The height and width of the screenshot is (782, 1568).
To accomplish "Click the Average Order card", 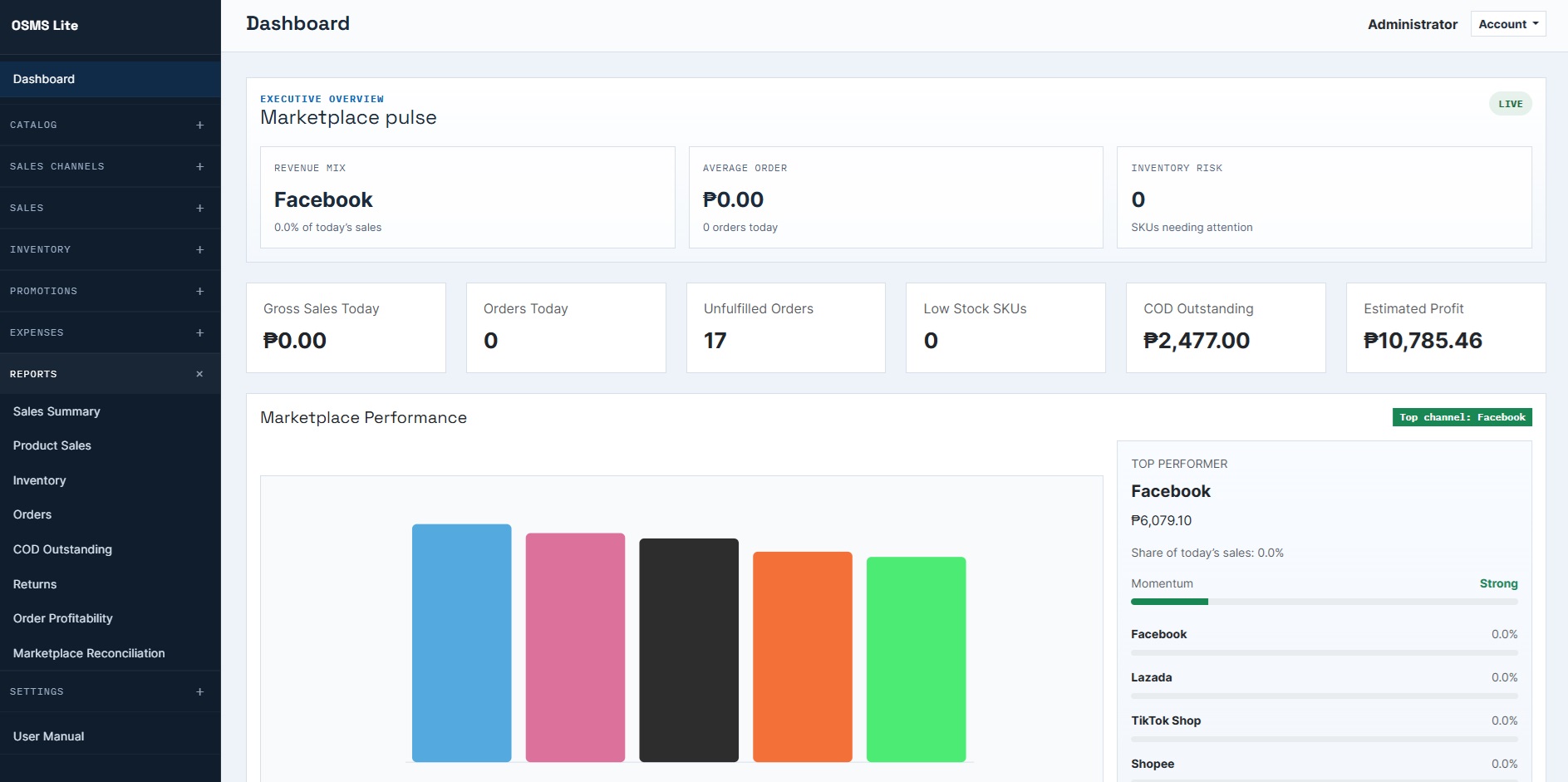I will click(896, 197).
